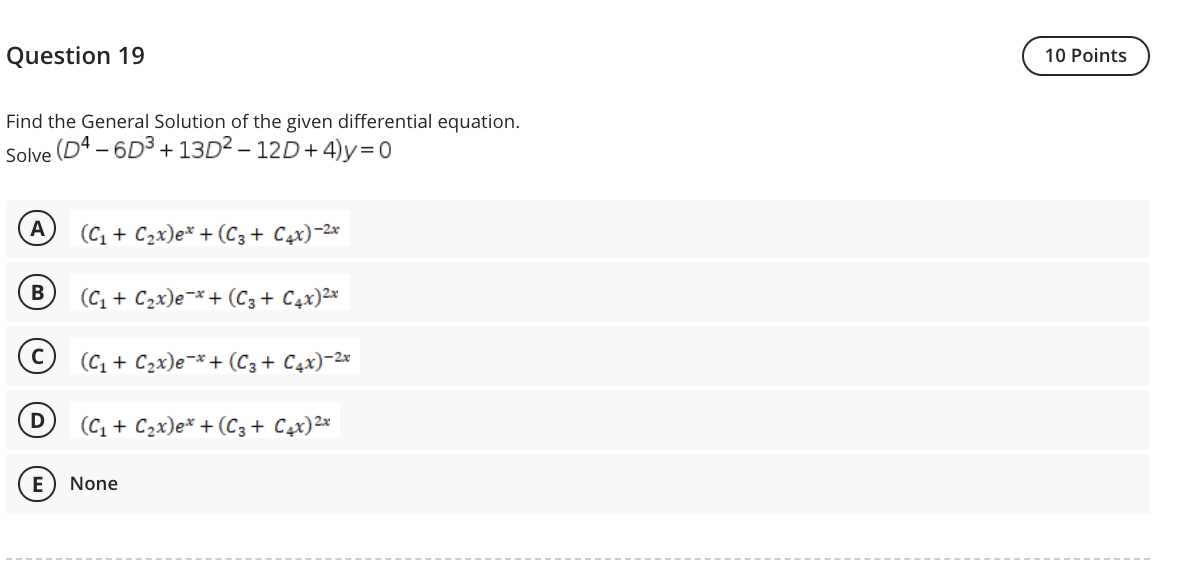Viewport: 1186px width, 576px height.
Task: Click the "None" answer text
Action: click(94, 484)
